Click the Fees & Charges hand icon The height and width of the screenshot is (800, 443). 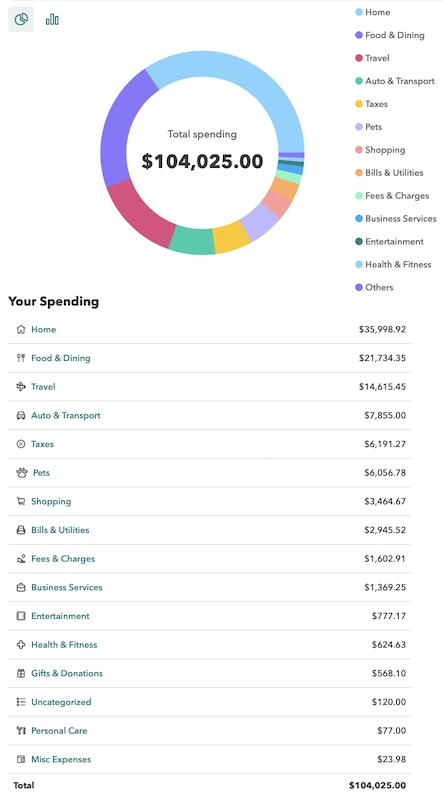point(21,559)
